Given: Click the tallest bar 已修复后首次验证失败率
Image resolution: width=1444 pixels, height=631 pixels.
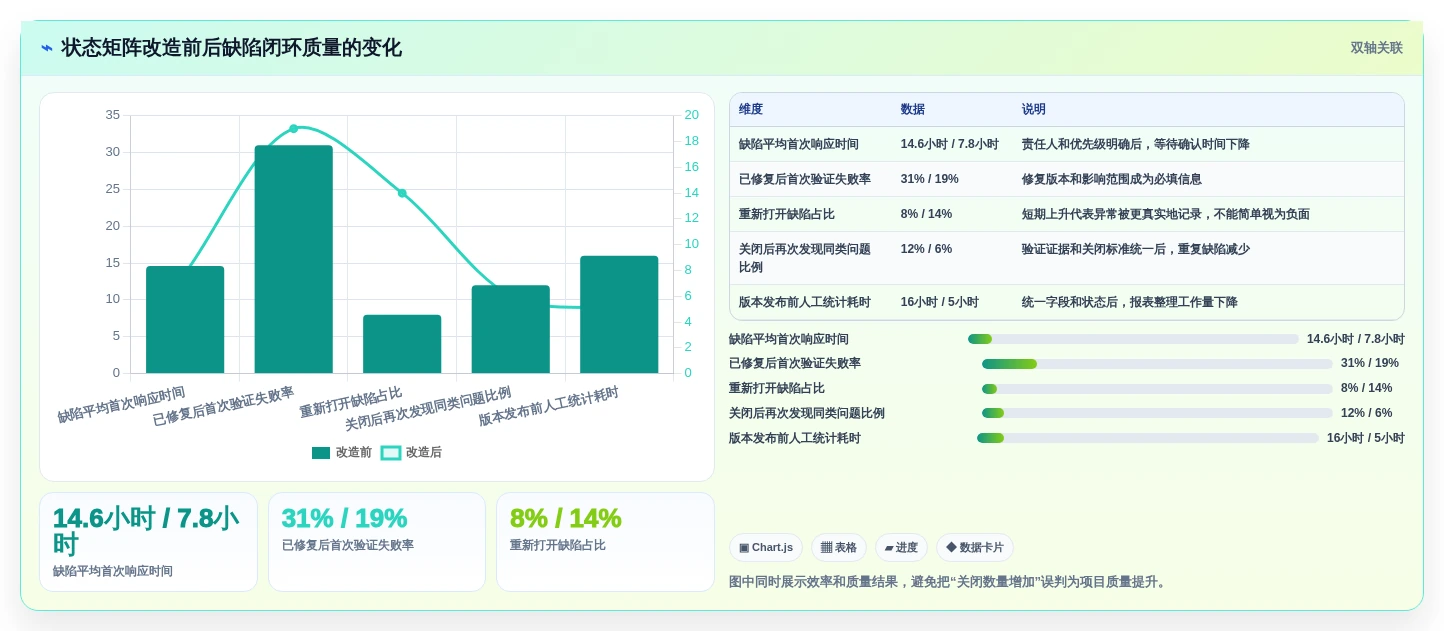Looking at the screenshot, I should [294, 259].
